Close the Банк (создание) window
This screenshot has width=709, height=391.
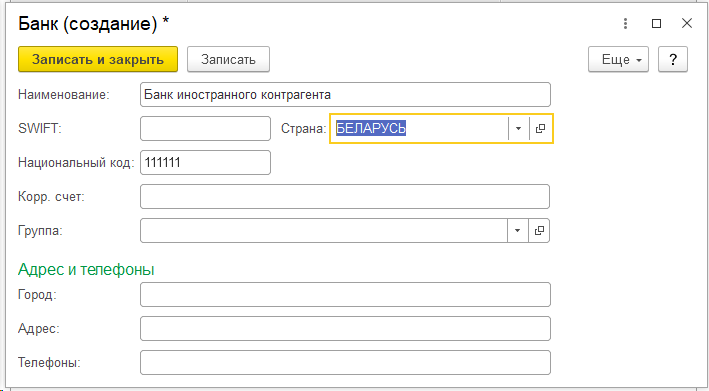687,24
